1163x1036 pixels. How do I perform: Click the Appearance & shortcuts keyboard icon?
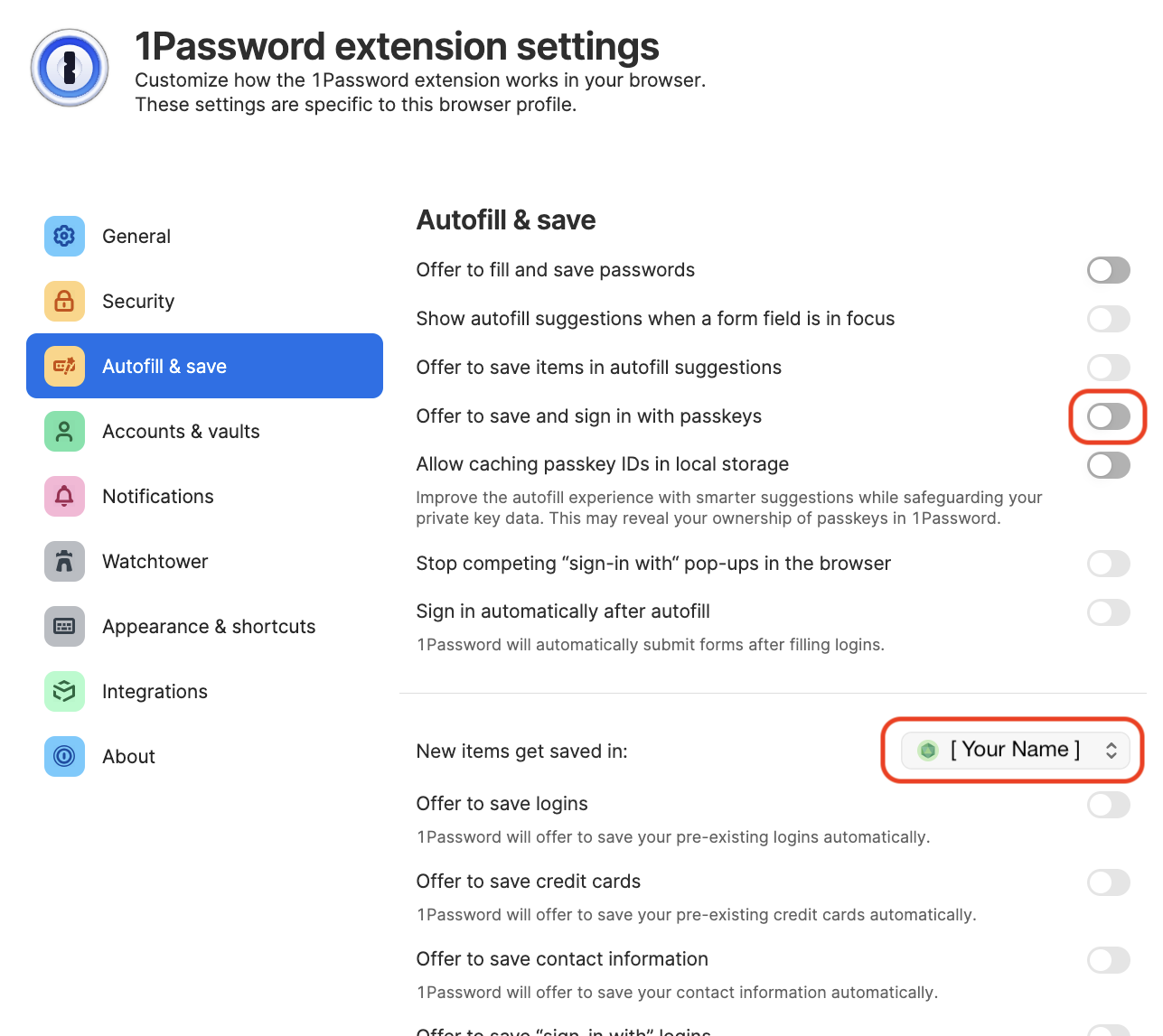[x=64, y=626]
